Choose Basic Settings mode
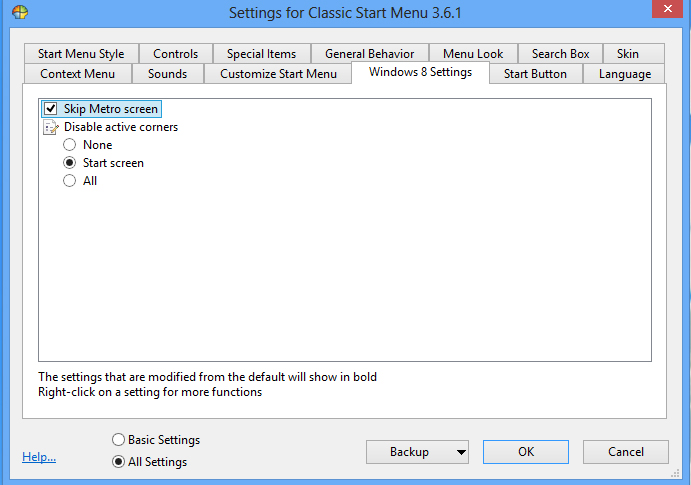 (118, 440)
